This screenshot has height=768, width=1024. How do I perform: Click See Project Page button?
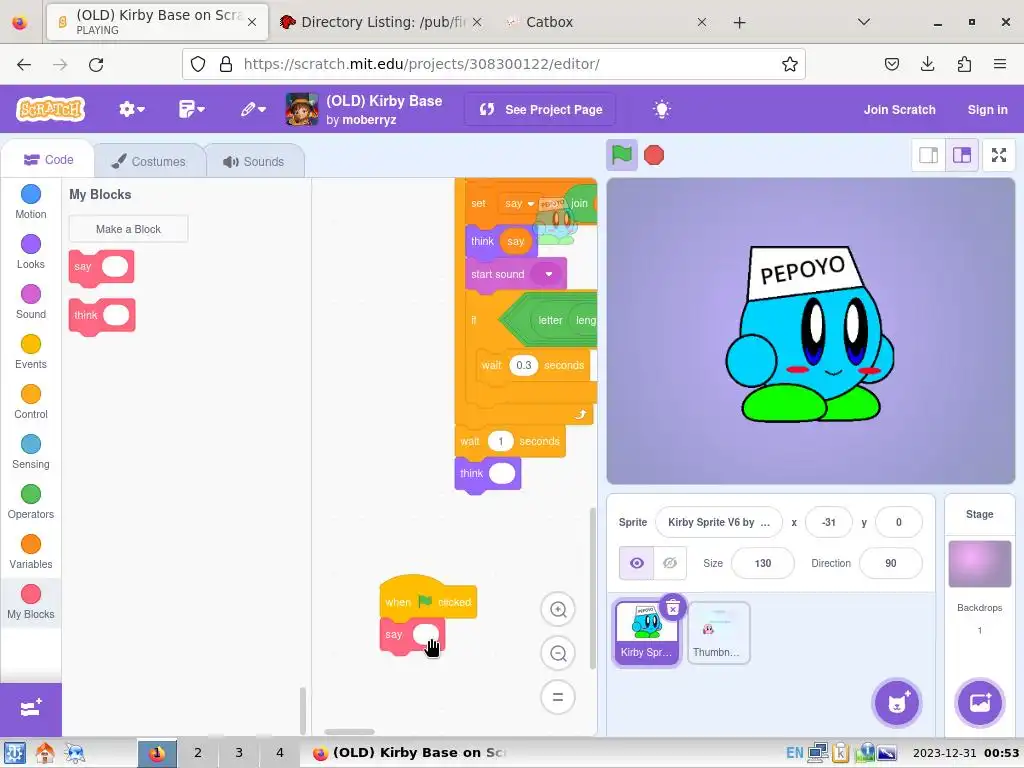pos(541,110)
